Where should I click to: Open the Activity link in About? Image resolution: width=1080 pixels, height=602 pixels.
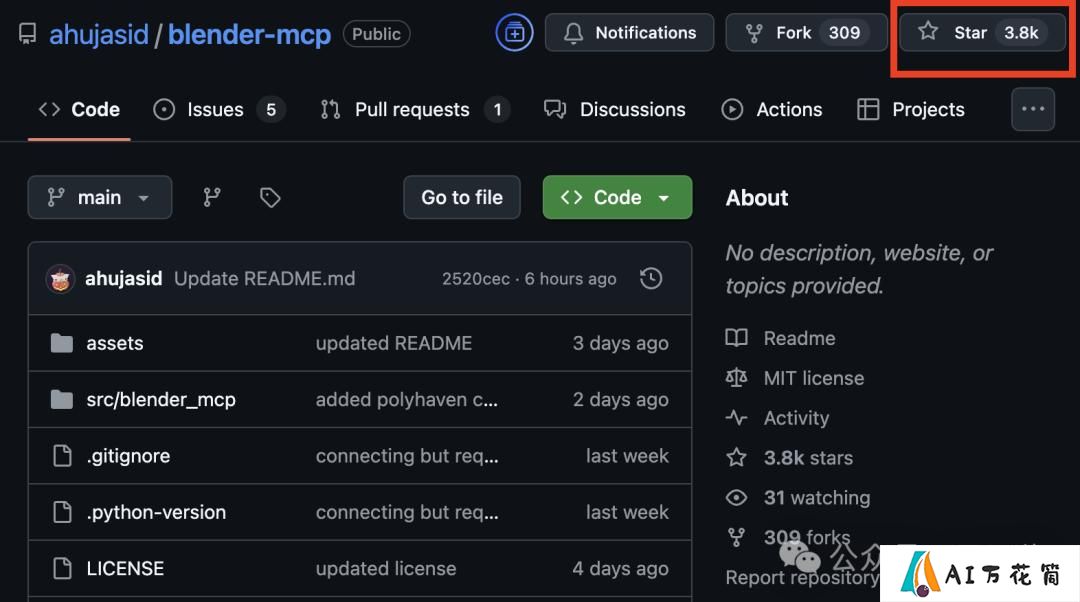point(796,418)
